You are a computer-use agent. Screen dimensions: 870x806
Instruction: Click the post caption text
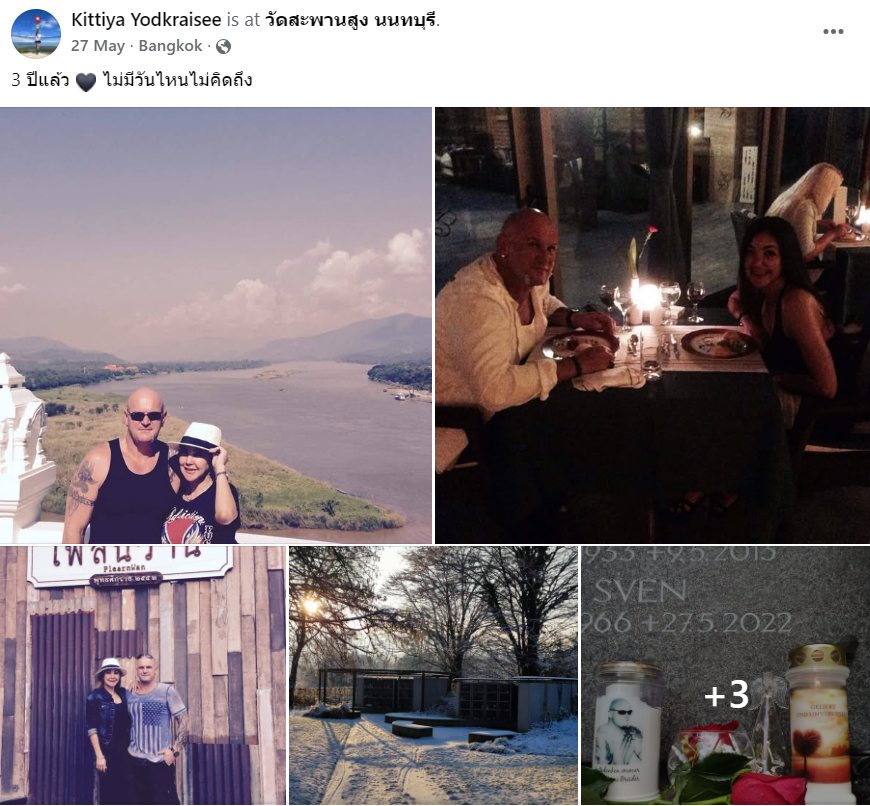131,80
